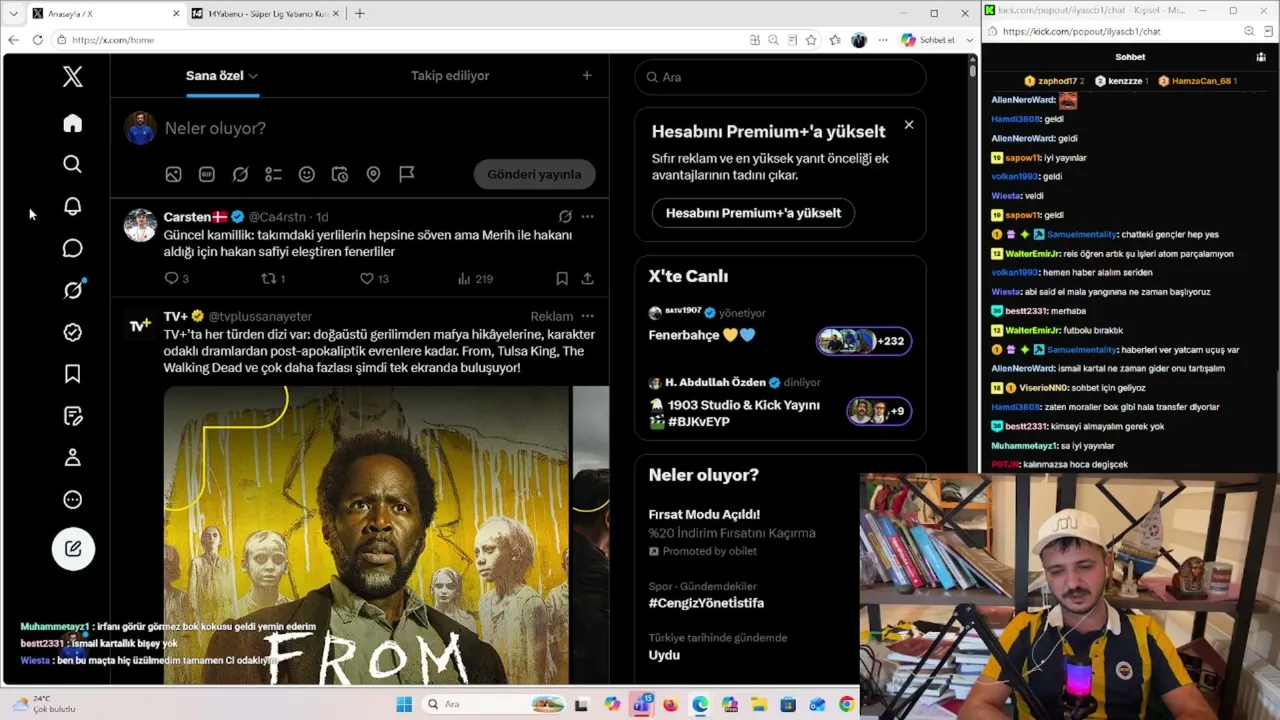Screen dimensions: 1280x720
Task: Expand the Sana özel feed dropdown
Action: click(x=253, y=76)
